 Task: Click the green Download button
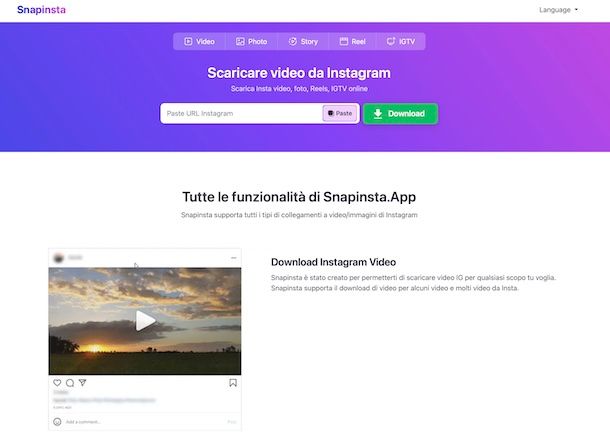pyautogui.click(x=400, y=114)
